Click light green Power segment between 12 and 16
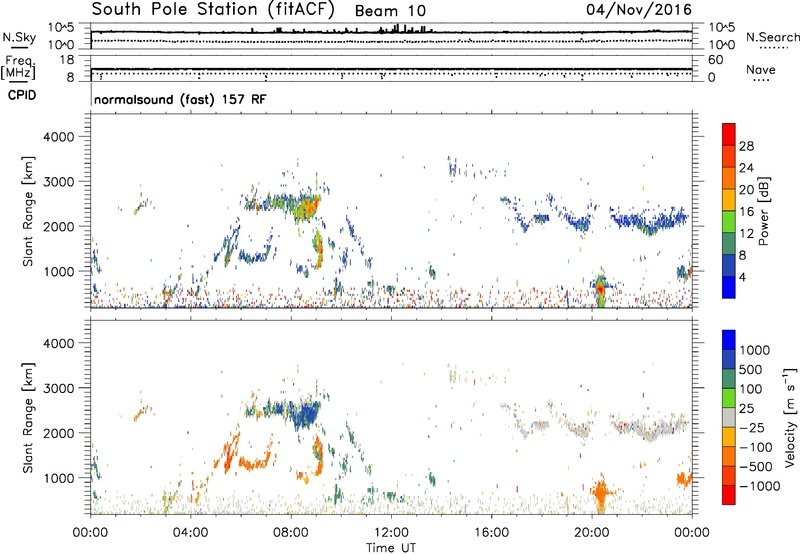800x554 pixels. coord(729,222)
